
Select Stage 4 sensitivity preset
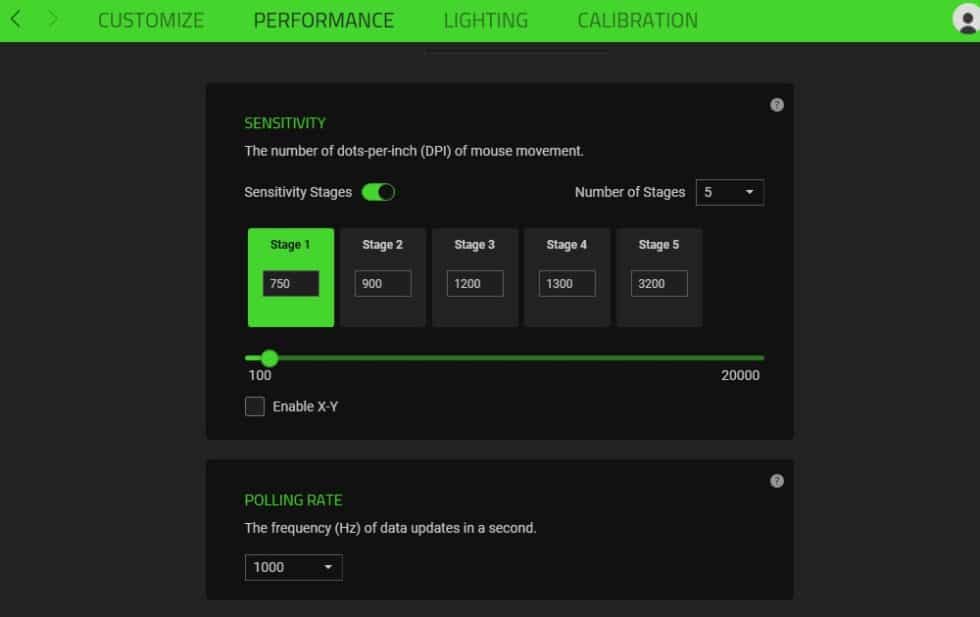(566, 244)
